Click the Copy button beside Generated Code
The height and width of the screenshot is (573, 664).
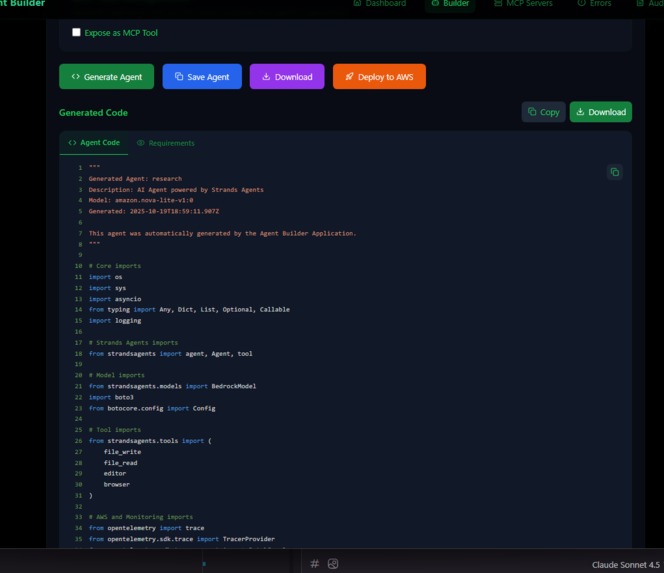click(543, 112)
